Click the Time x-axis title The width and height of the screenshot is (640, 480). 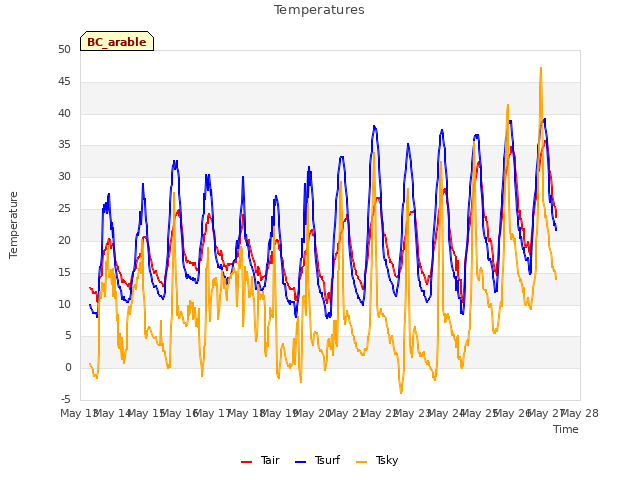click(x=566, y=429)
